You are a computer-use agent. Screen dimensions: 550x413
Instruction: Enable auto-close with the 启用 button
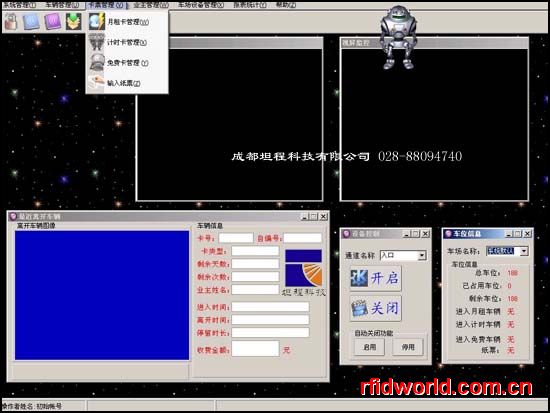click(369, 347)
